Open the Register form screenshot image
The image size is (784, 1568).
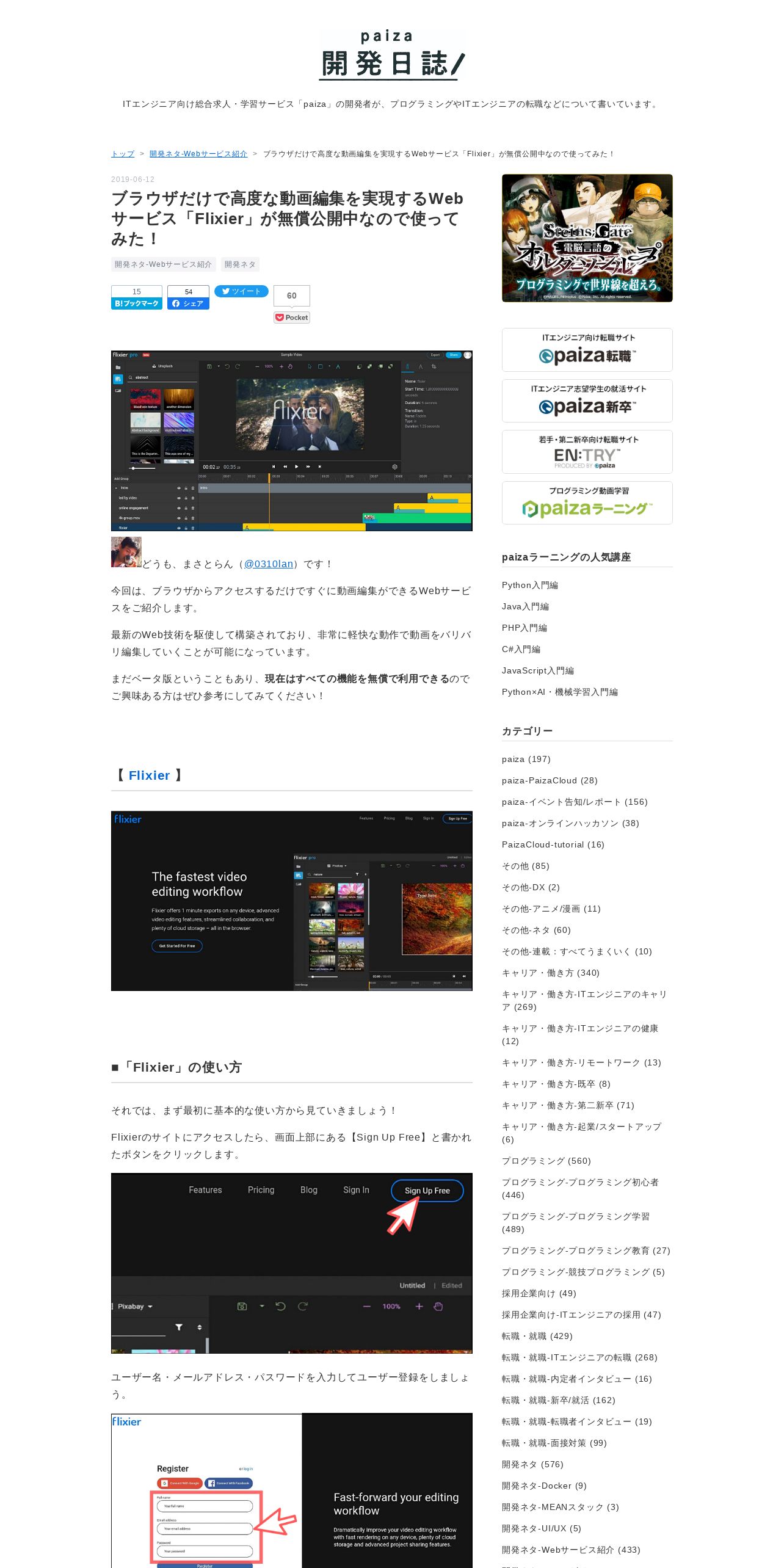(x=292, y=1490)
